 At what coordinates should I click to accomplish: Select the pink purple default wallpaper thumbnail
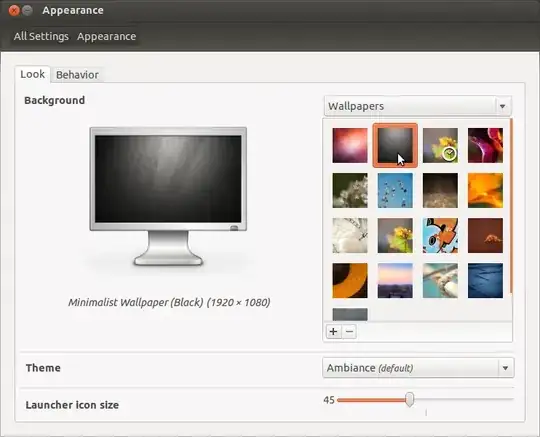pyautogui.click(x=350, y=145)
